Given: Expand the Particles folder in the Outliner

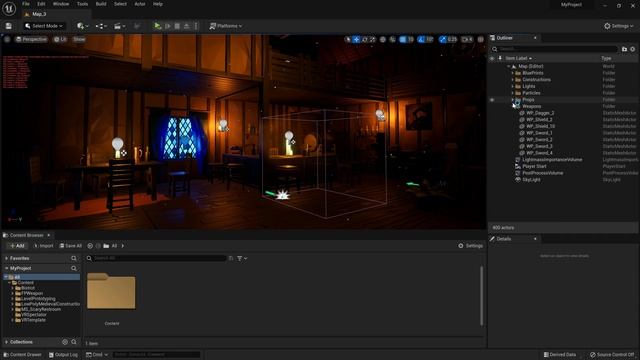Looking at the screenshot, I should point(513,93).
